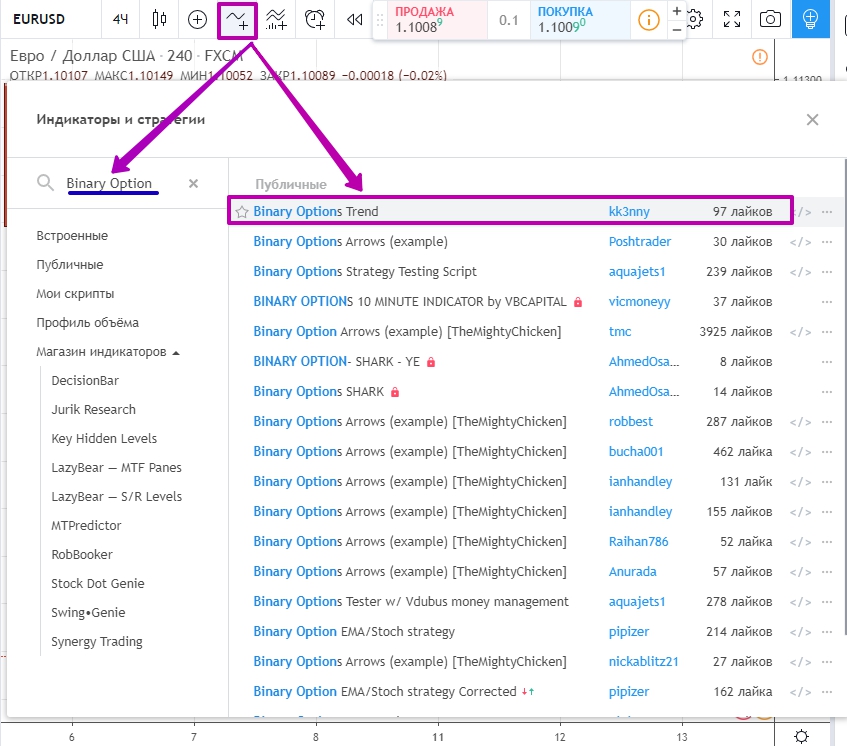The width and height of the screenshot is (847, 746).
Task: Collapse the Магазин индикаторов section
Action: [176, 352]
